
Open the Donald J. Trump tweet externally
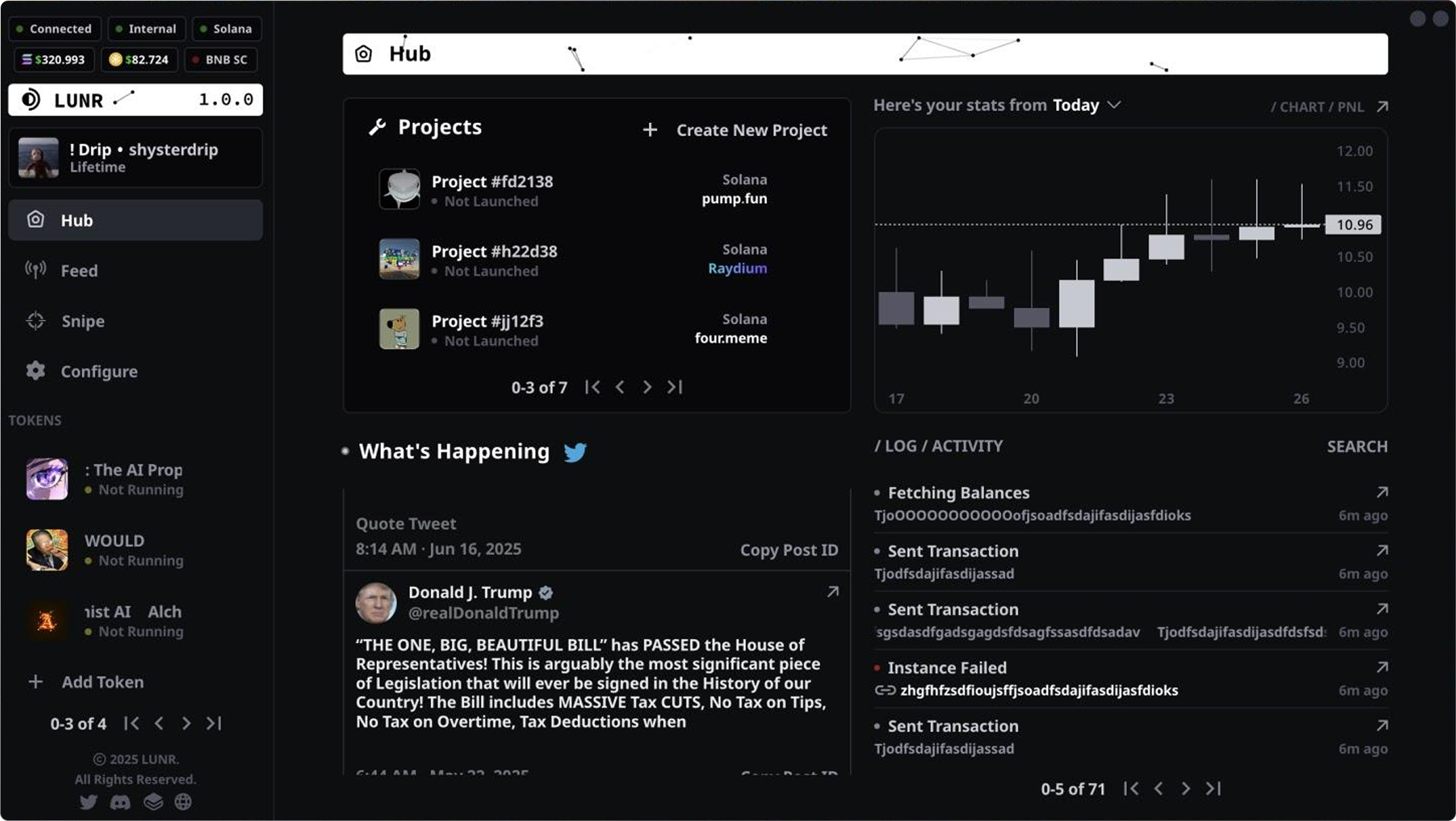pos(832,592)
